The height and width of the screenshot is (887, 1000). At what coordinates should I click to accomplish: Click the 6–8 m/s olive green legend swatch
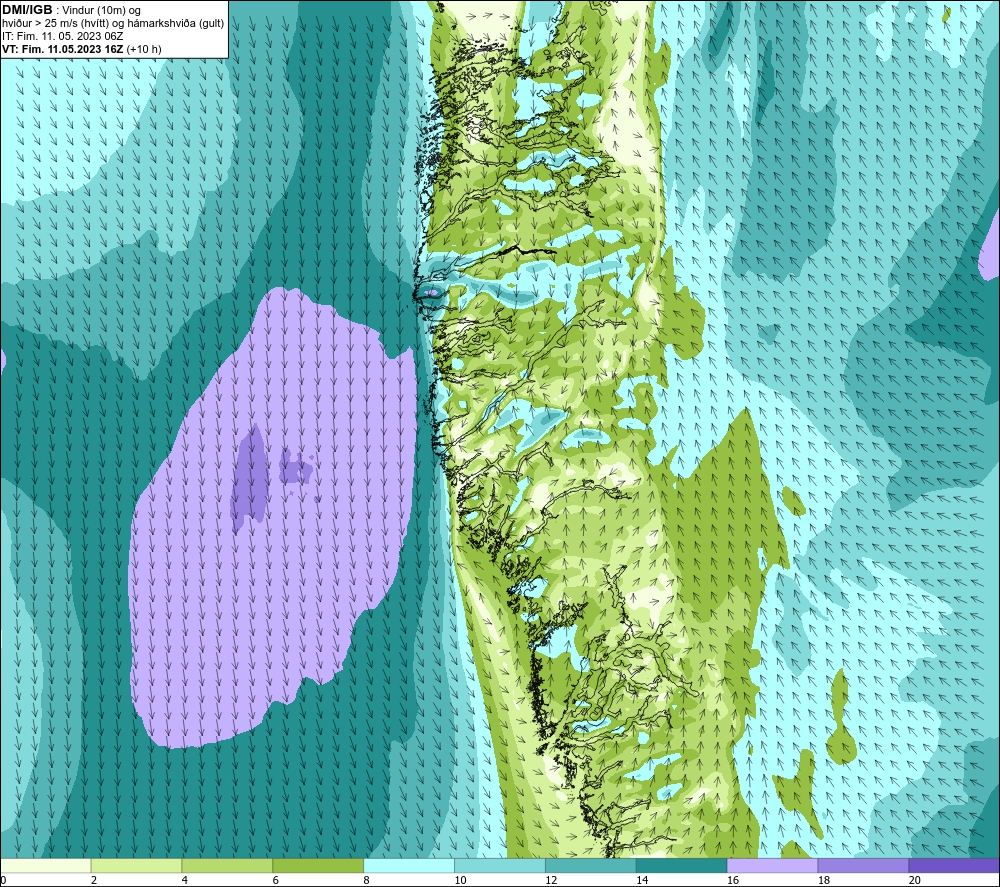[x=318, y=865]
